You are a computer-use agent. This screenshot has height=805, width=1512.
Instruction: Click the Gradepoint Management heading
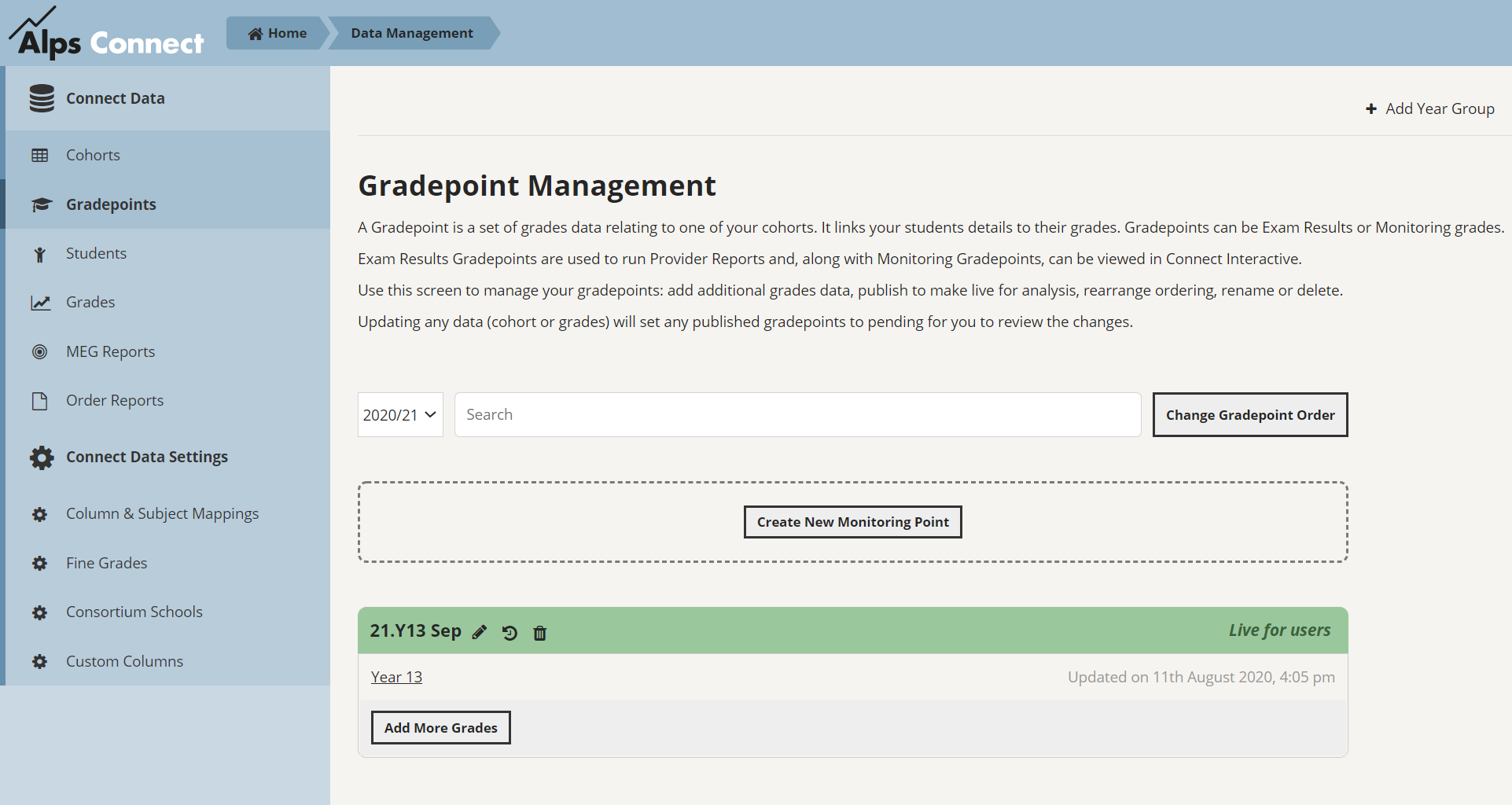[537, 186]
